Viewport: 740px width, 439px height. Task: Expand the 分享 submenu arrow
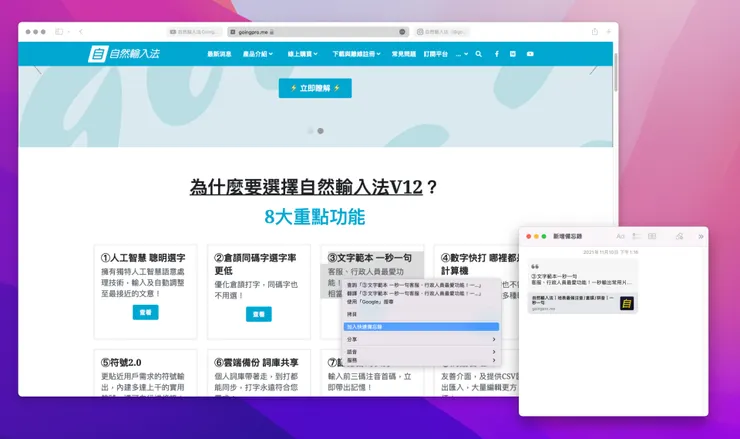pyautogui.click(x=494, y=339)
